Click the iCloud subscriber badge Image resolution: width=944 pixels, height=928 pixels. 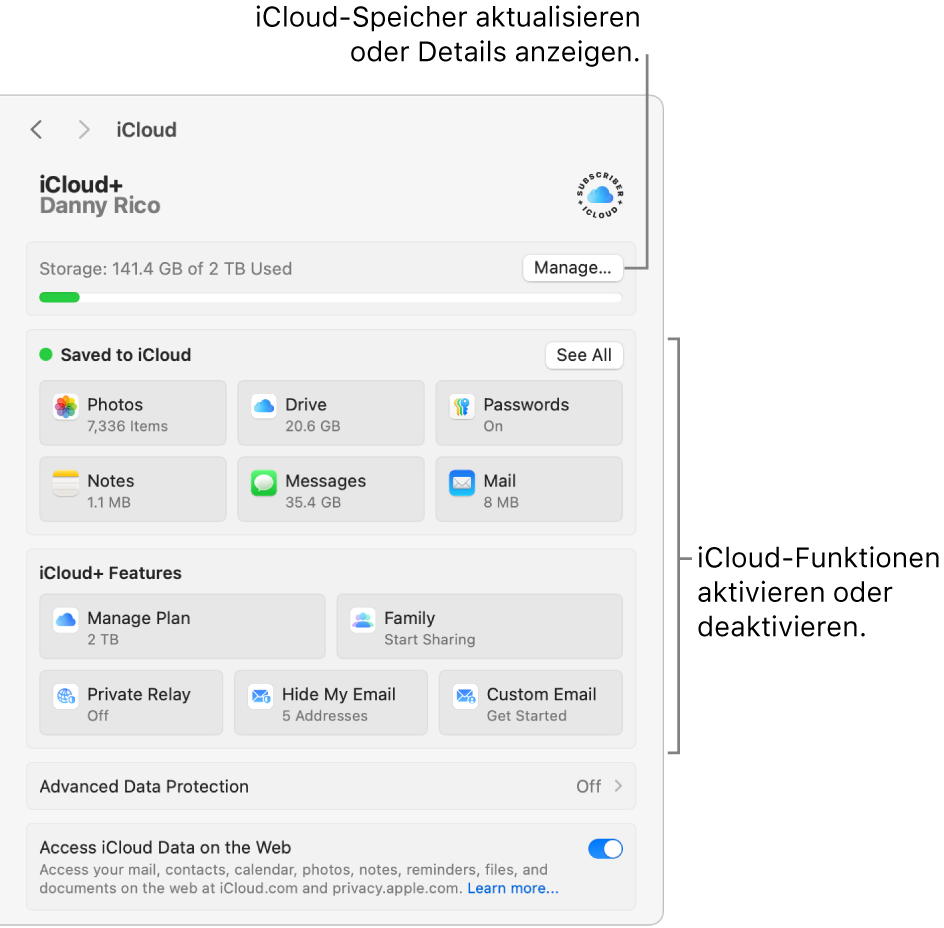click(x=600, y=195)
